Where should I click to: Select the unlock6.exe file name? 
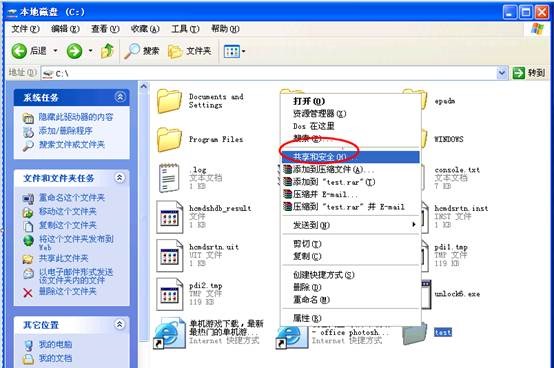(x=457, y=294)
